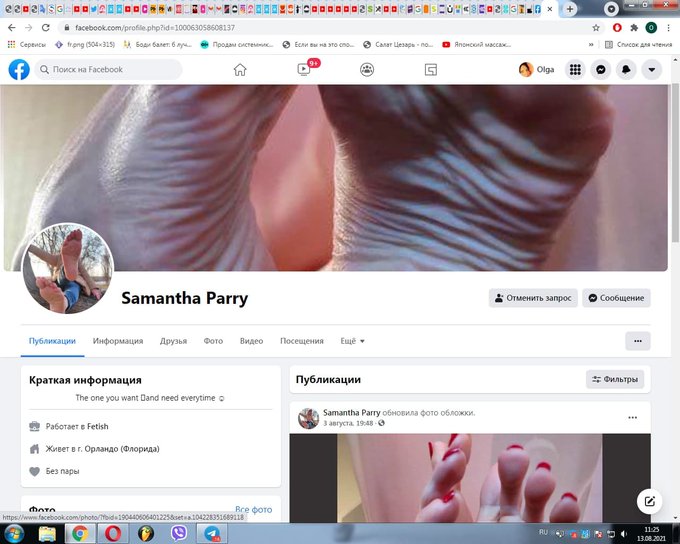Screen dimensions: 680x544
Task: Open the Все фото link
Action: point(254,509)
